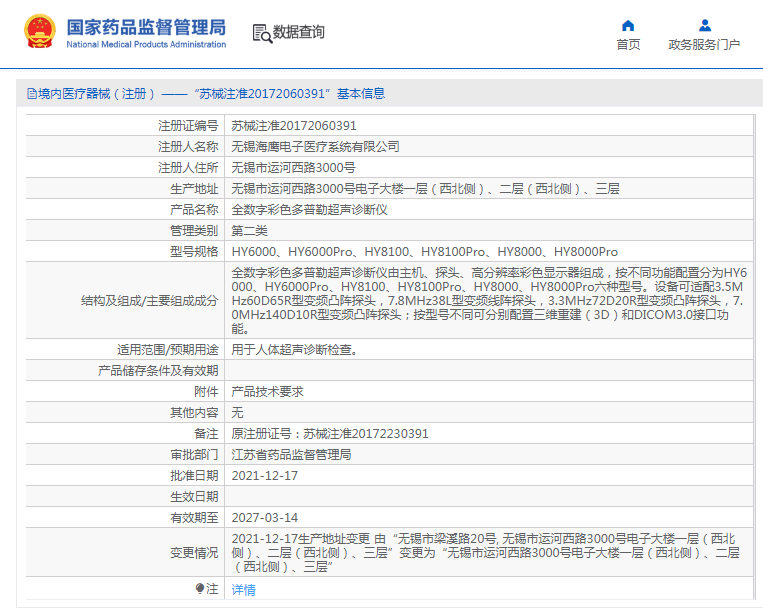Click approving department 江苏省药品监督管理局
Viewport: 763px width, 610px height.
[x=291, y=455]
